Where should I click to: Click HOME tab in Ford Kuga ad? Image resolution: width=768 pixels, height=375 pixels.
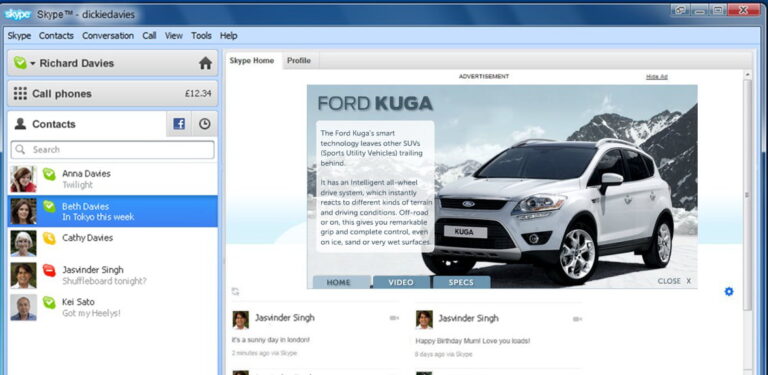pos(341,282)
